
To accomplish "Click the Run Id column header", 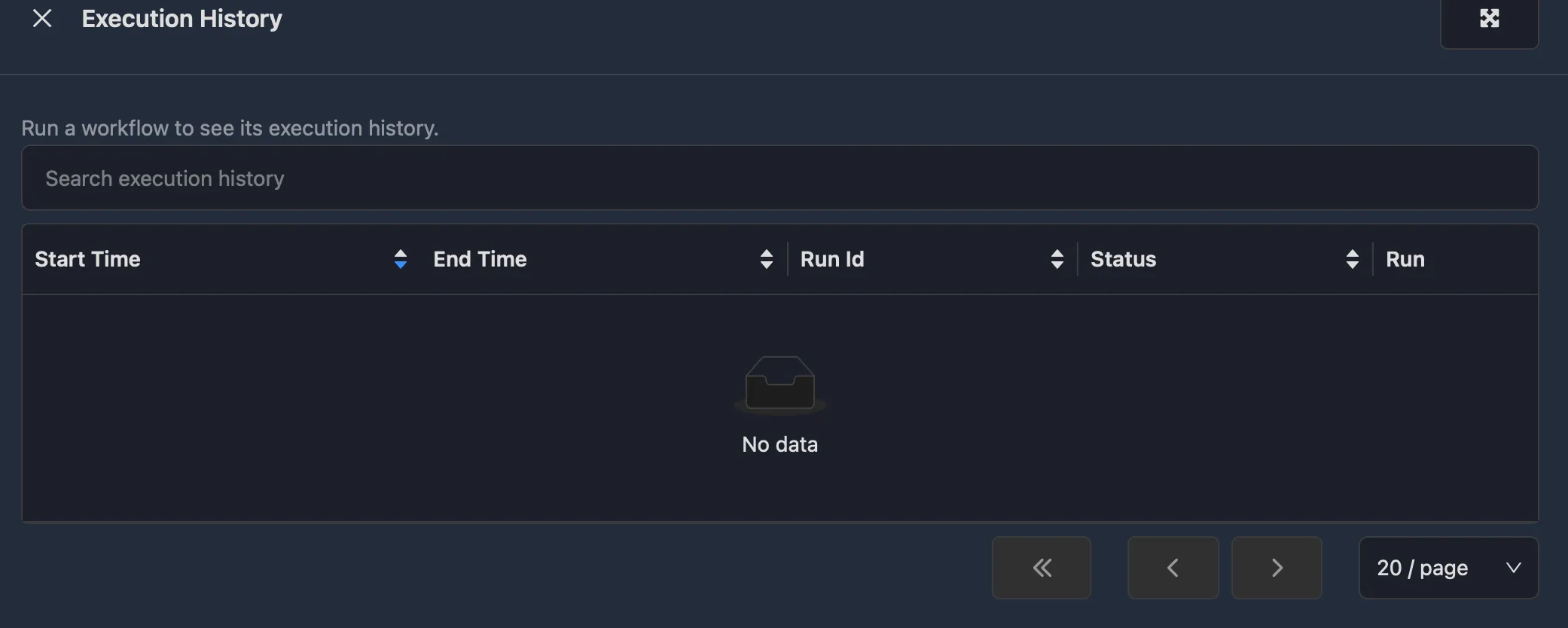I will tap(932, 259).
